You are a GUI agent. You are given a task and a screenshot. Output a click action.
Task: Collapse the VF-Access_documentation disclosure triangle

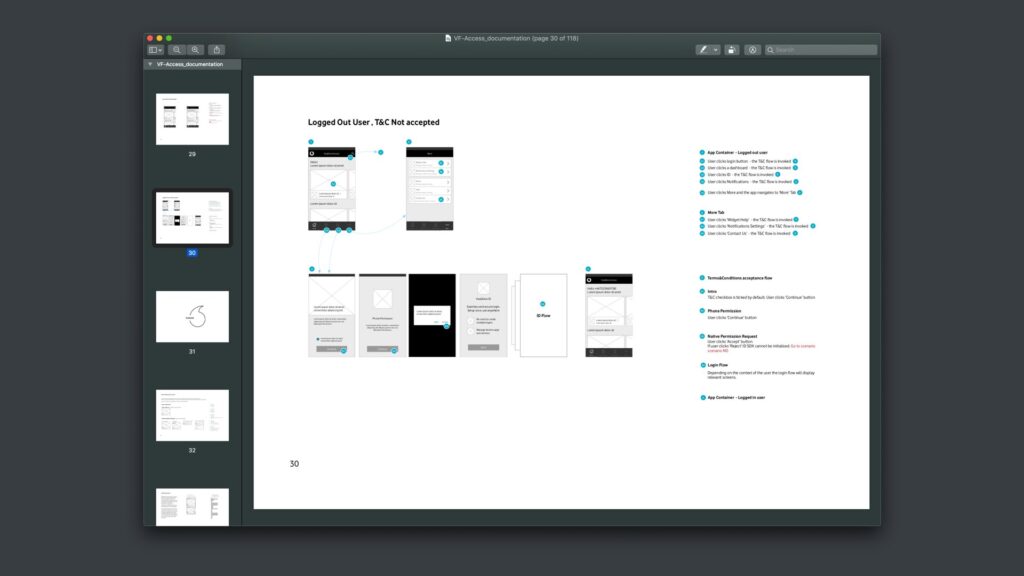pos(150,64)
